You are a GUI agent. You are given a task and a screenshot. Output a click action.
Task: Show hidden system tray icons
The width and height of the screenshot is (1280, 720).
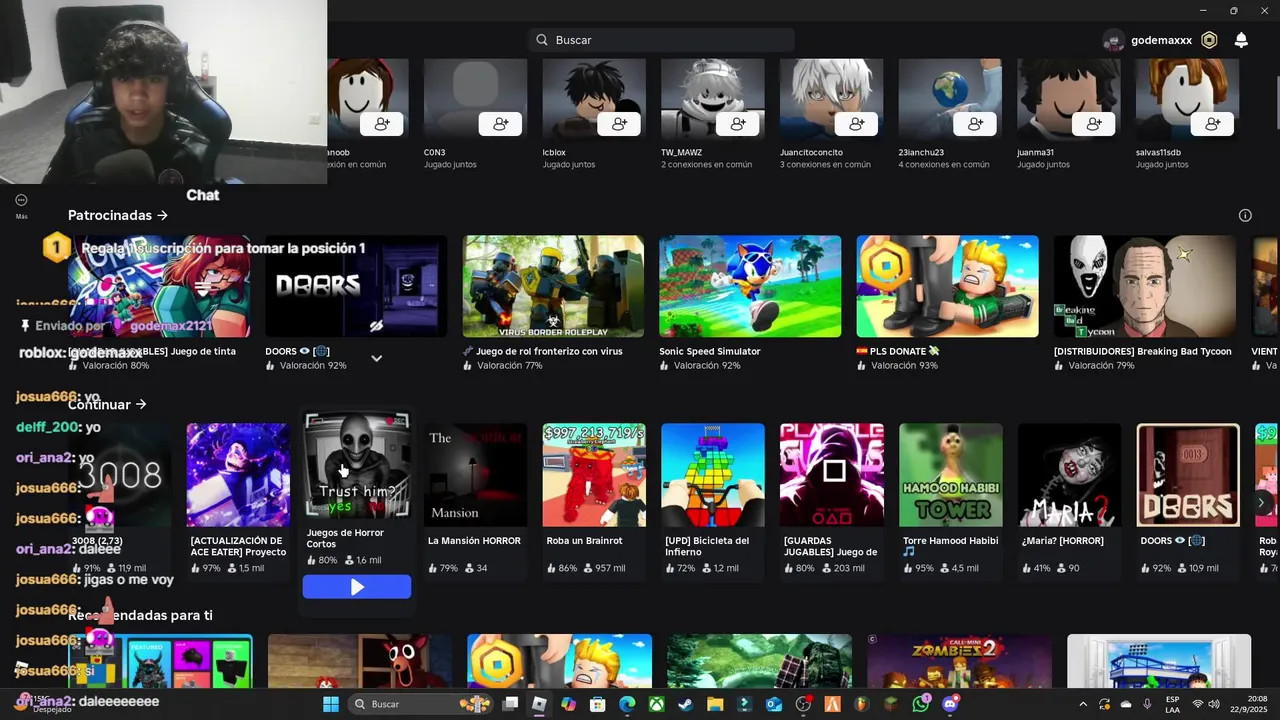[1083, 704]
